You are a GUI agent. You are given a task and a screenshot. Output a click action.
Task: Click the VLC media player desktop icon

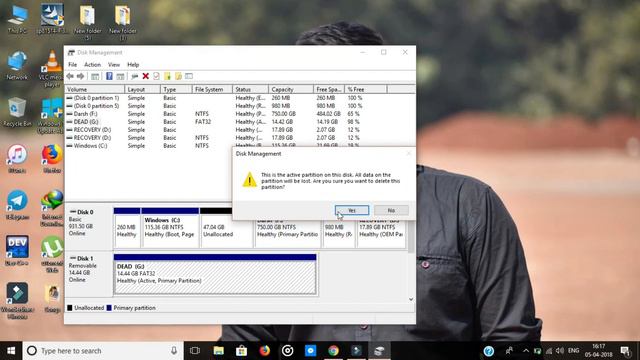tap(52, 68)
